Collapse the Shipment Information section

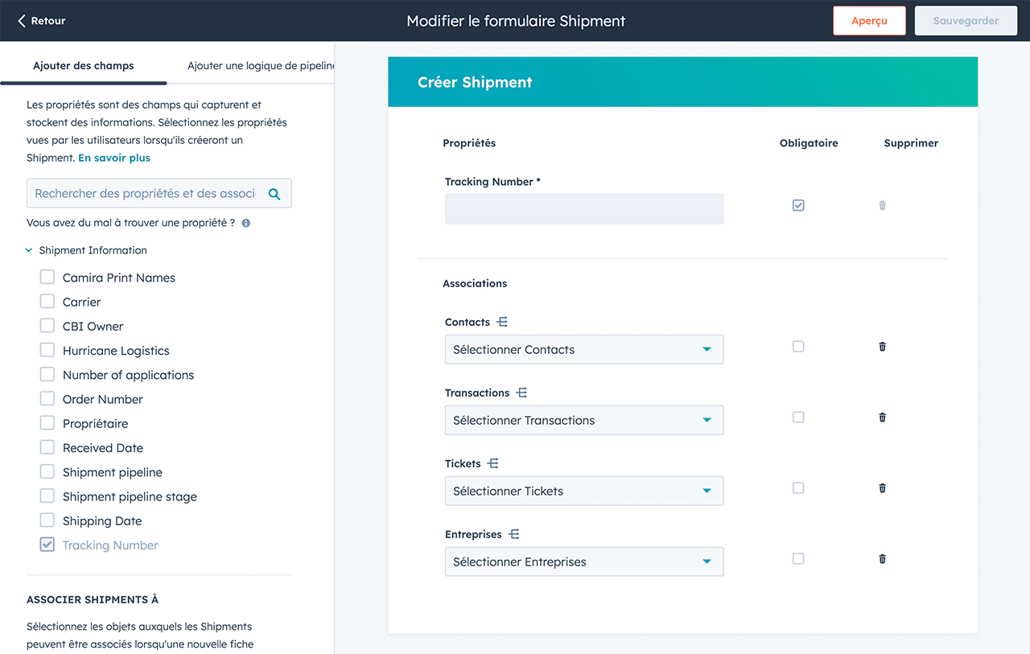(29, 251)
